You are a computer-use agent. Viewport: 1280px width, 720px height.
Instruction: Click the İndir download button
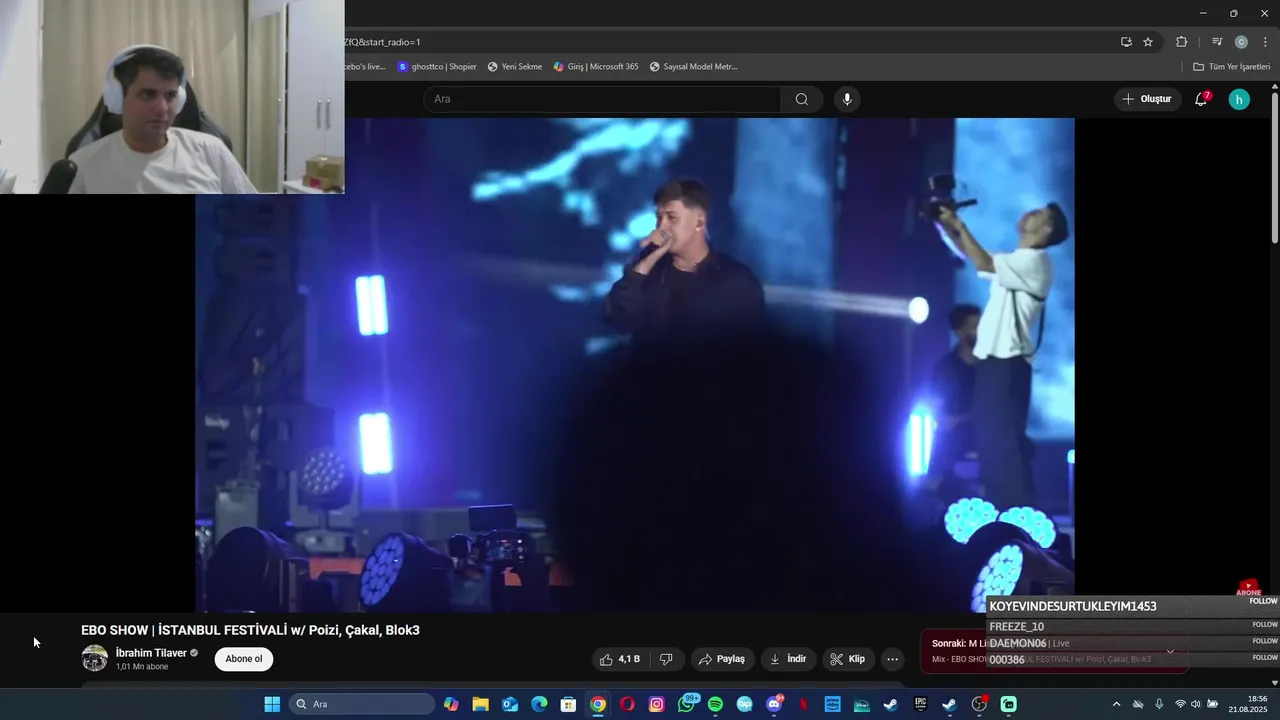789,659
